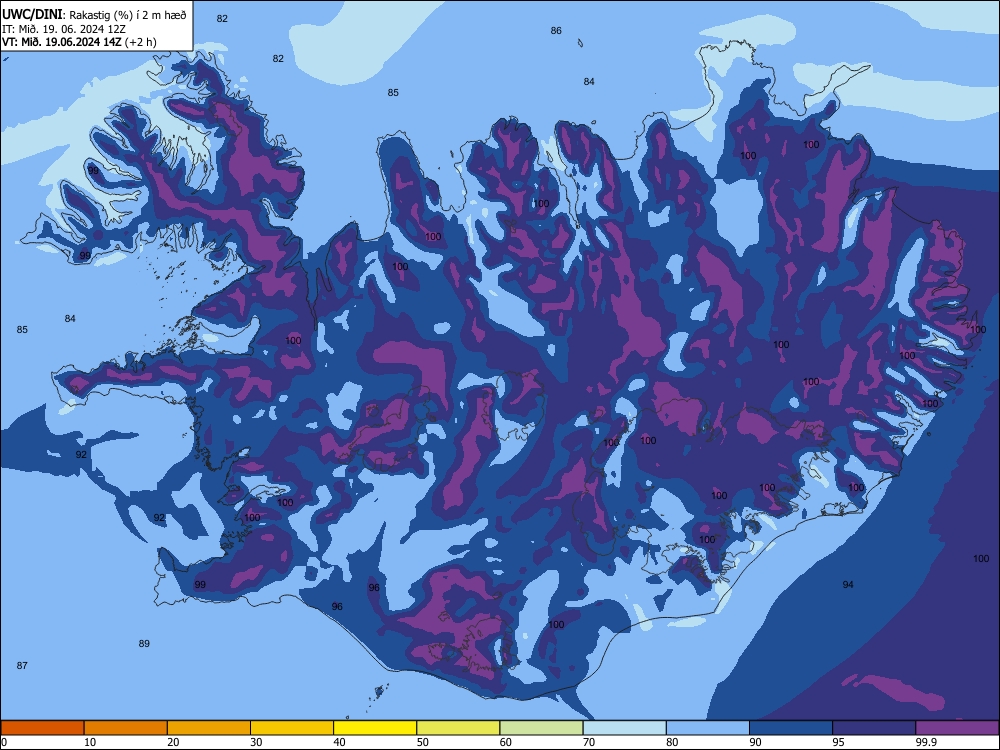Pick the bright yellow 40–50 legend swatch
Viewport: 1000px width, 750px height.
pyautogui.click(x=375, y=728)
